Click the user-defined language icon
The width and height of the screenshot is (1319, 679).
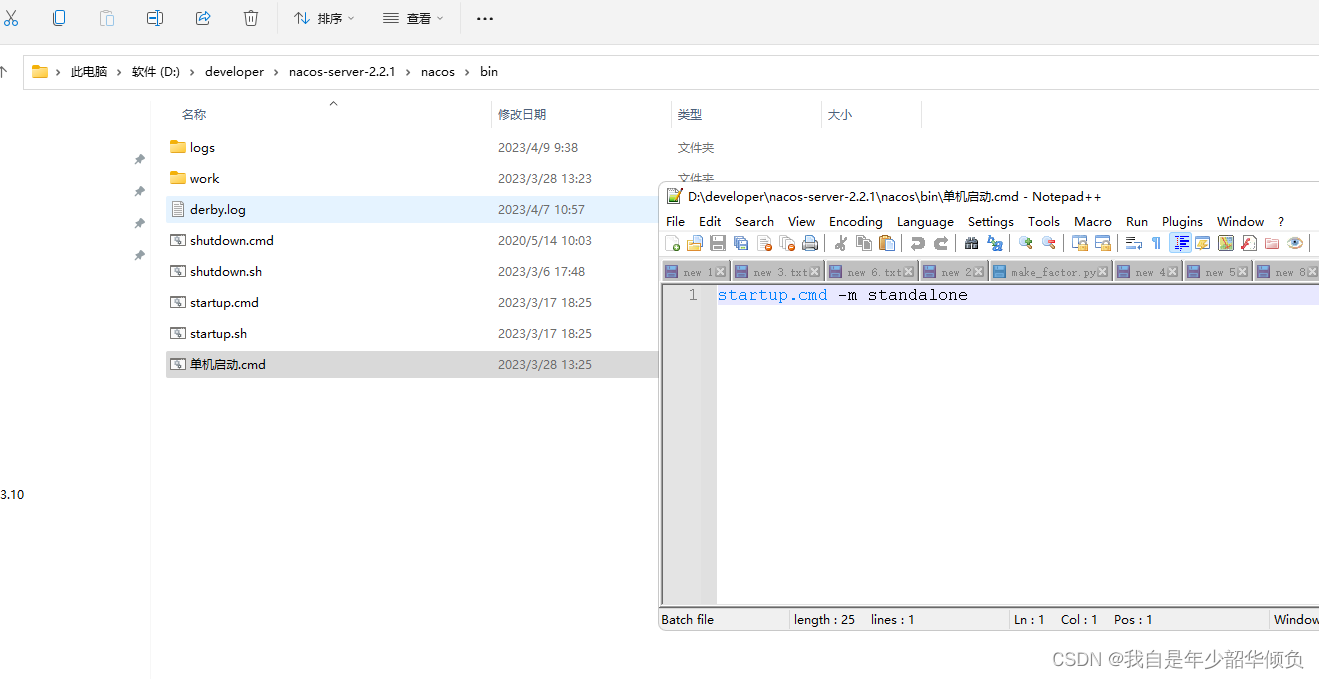(1203, 243)
